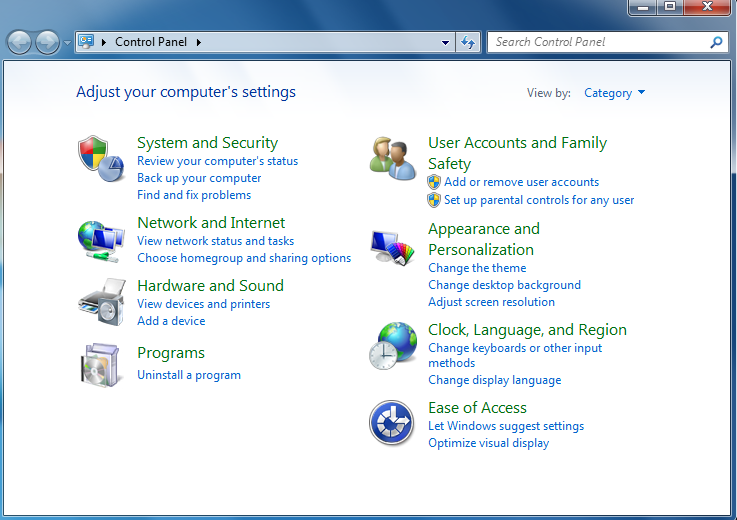Open the System and Security shield icon

click(101, 159)
